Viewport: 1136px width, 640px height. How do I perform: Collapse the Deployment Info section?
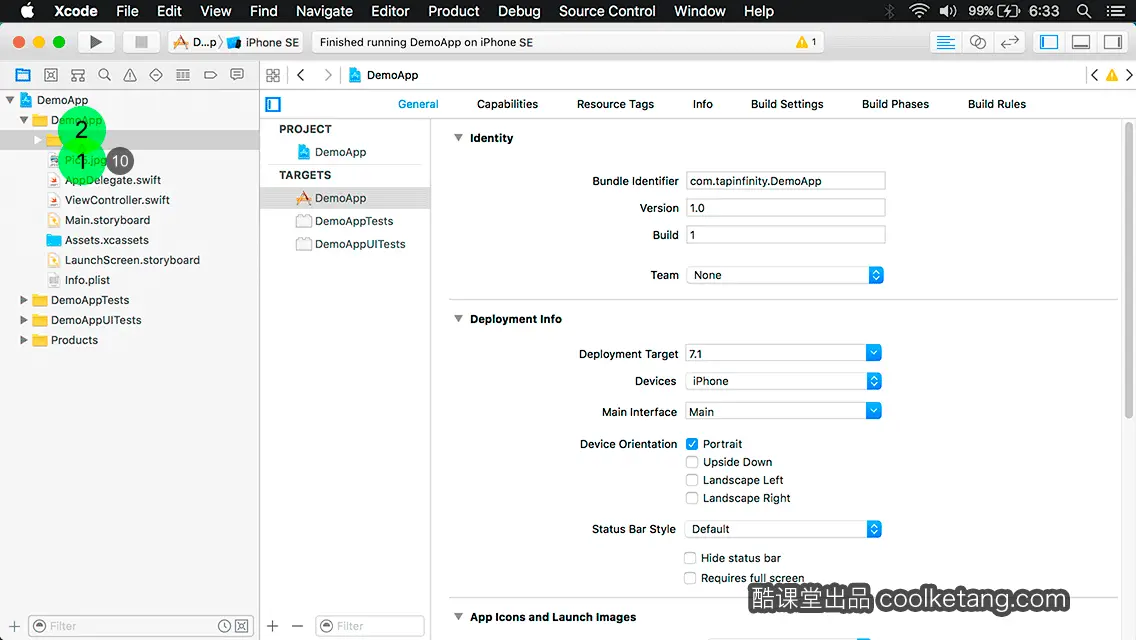[458, 318]
